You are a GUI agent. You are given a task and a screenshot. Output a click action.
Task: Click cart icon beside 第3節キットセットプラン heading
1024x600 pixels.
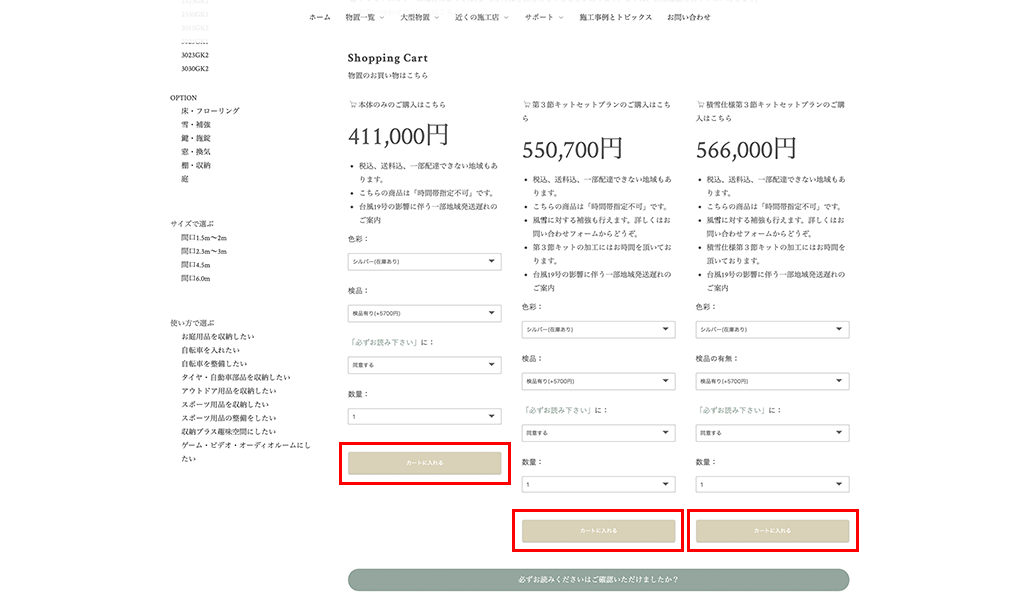[x=526, y=104]
